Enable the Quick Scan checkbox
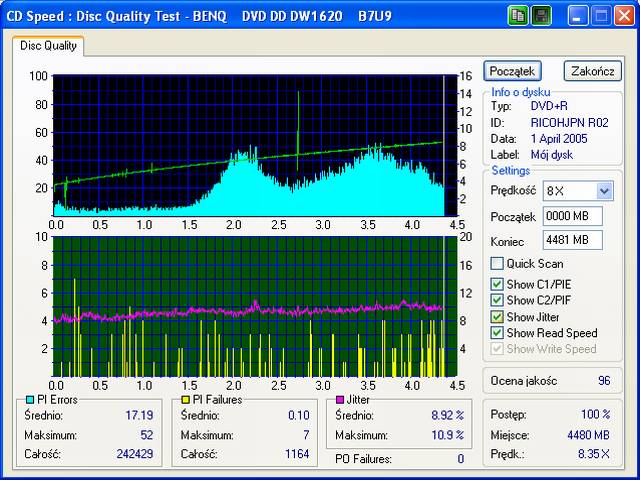 (497, 264)
